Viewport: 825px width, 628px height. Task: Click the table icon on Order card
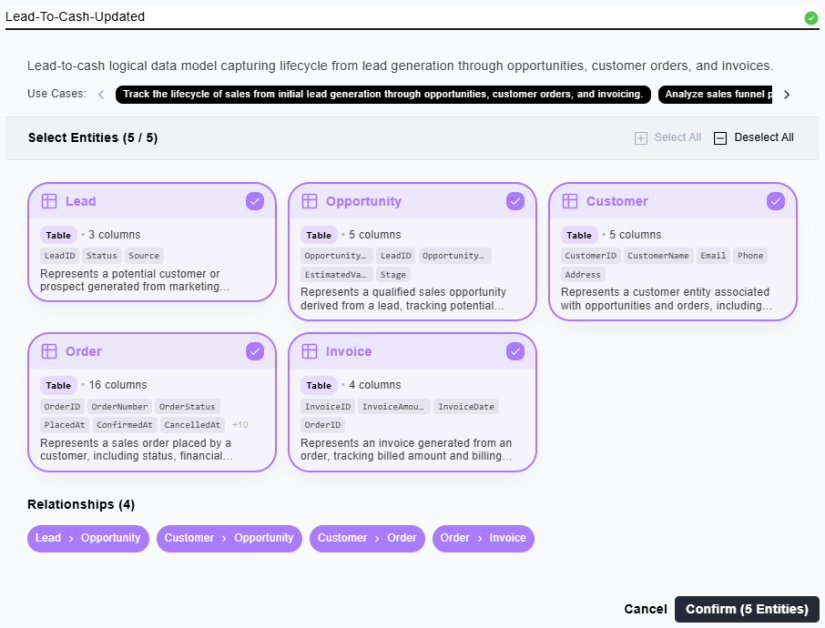click(x=49, y=351)
